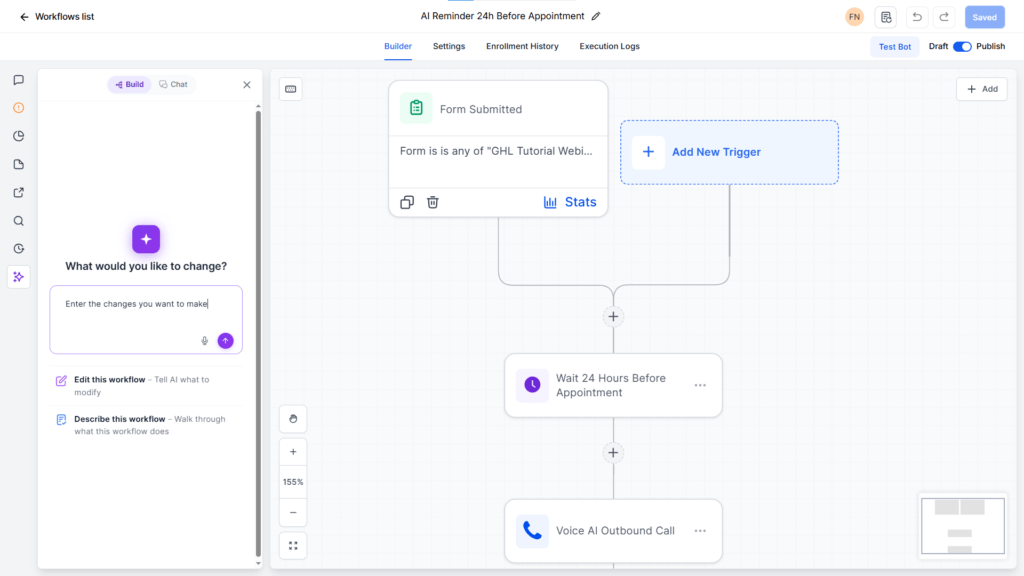1024x576 pixels.
Task: Click the 155% zoom level
Action: pos(293,482)
